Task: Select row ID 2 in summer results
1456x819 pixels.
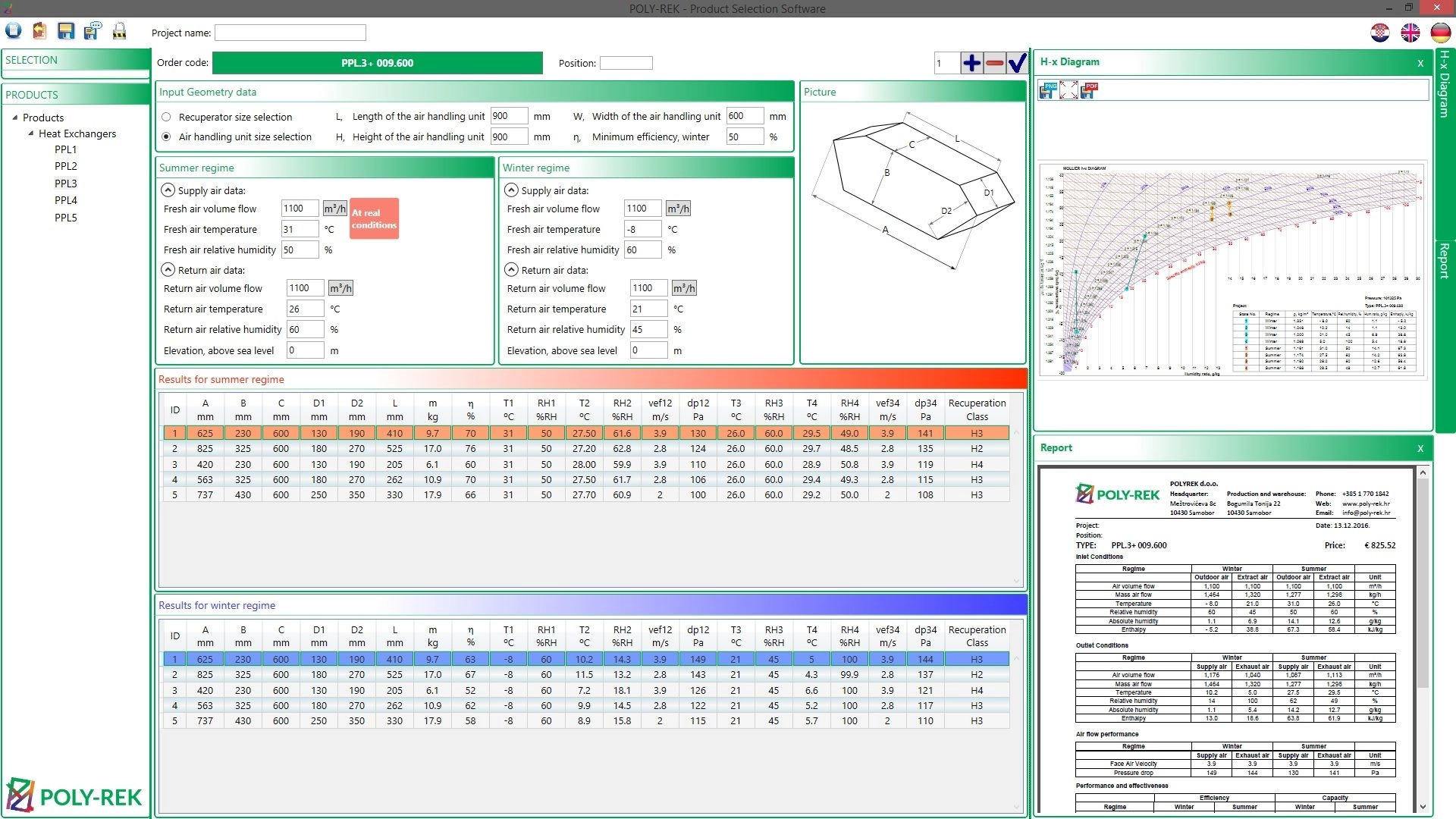Action: coord(585,449)
